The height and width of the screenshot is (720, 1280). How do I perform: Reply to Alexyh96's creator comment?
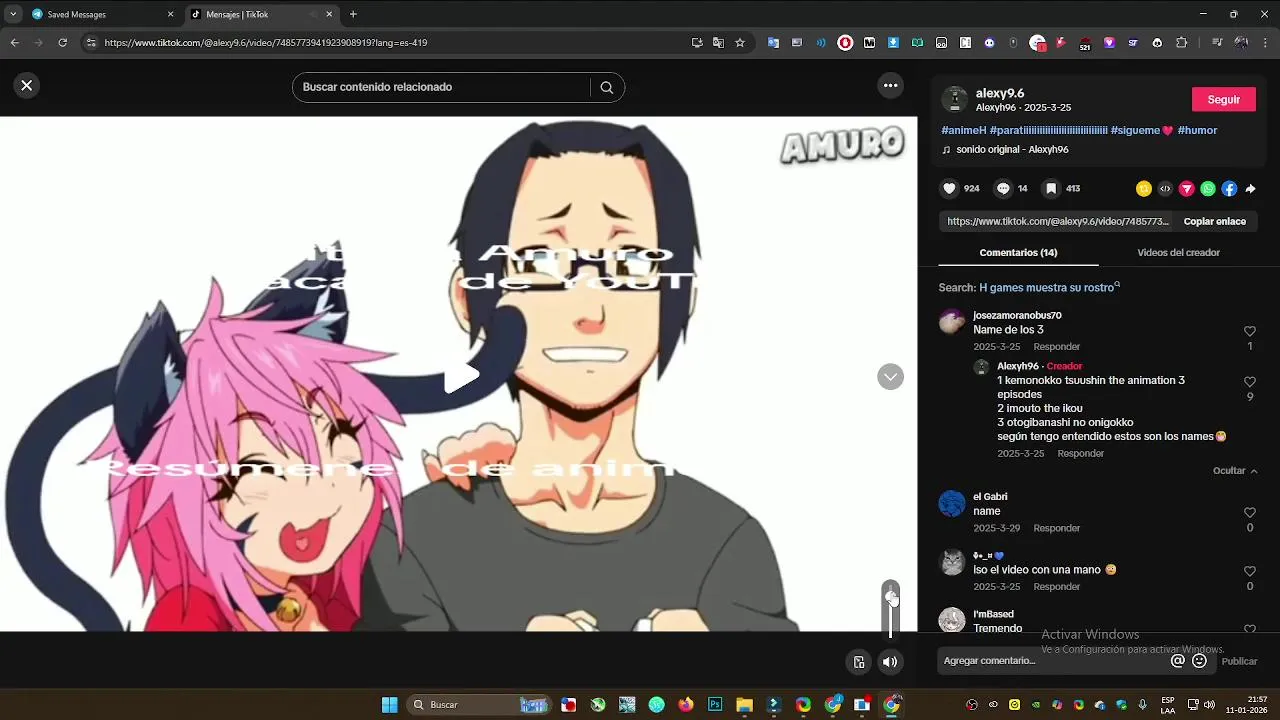pos(1081,453)
